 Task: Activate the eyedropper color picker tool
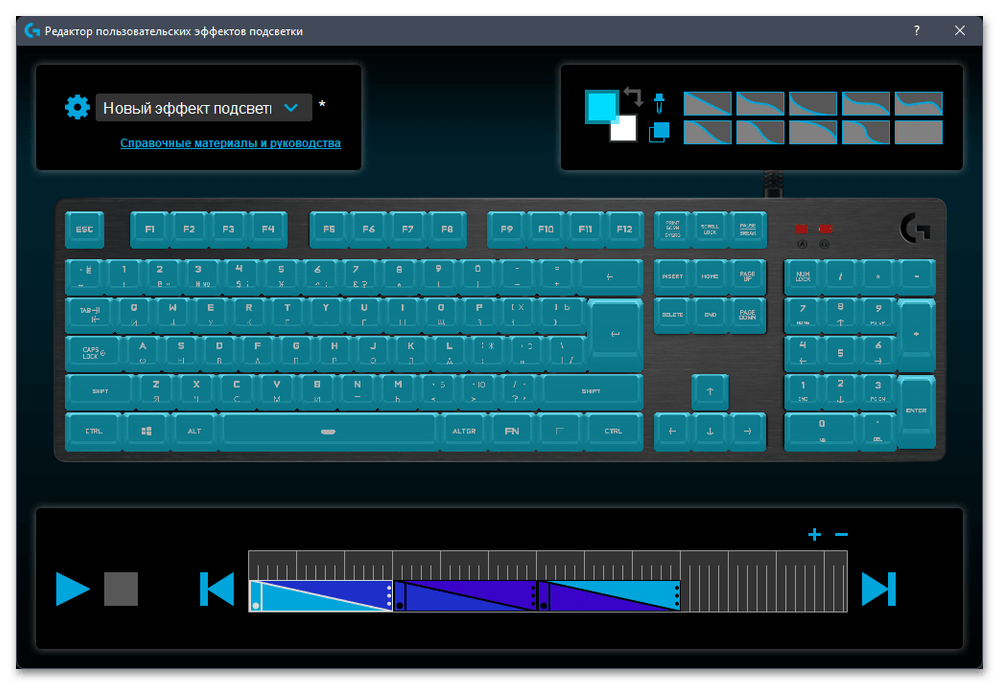click(x=659, y=102)
